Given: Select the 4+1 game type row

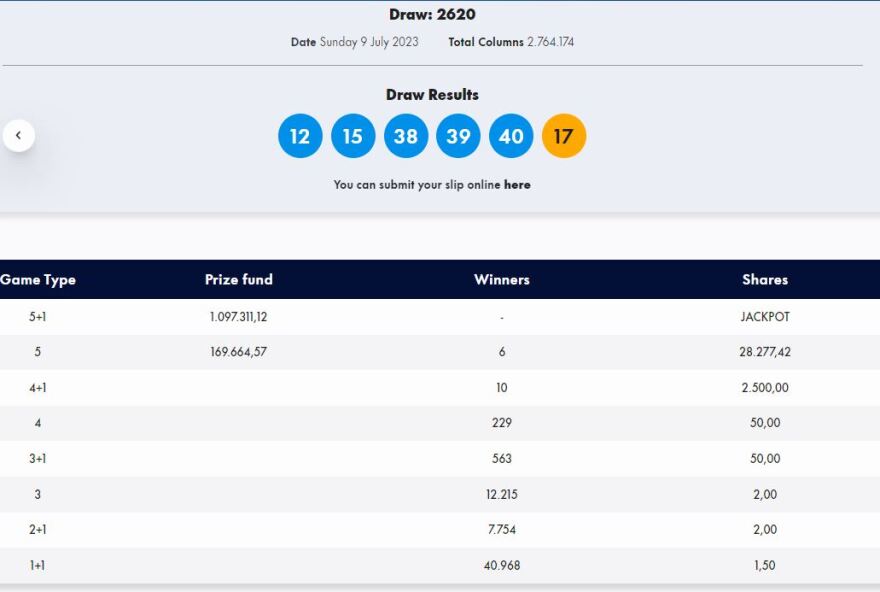Looking at the screenshot, I should pyautogui.click(x=38, y=388).
